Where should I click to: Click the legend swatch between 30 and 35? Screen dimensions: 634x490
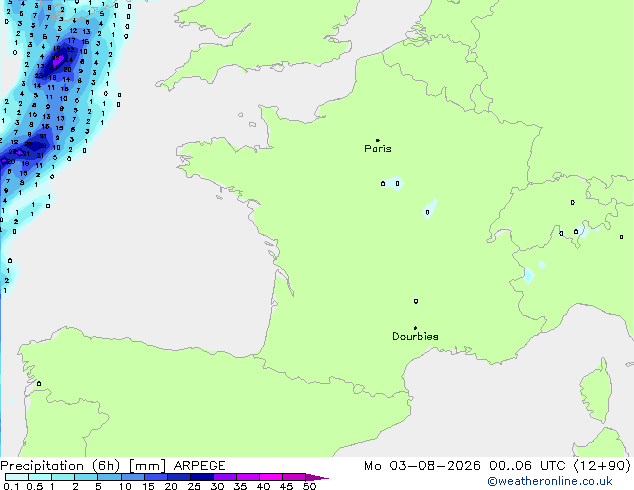point(224,477)
